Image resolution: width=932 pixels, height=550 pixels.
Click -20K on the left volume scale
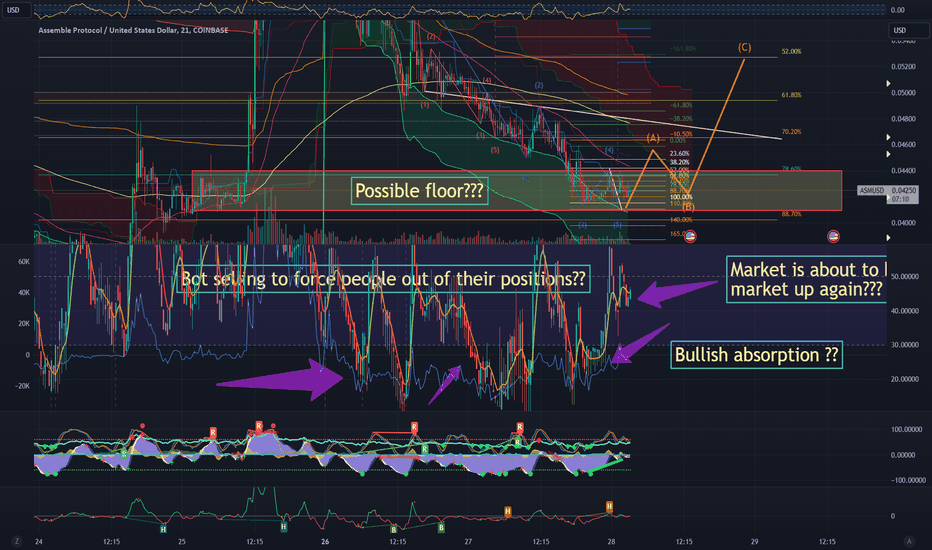(23, 386)
